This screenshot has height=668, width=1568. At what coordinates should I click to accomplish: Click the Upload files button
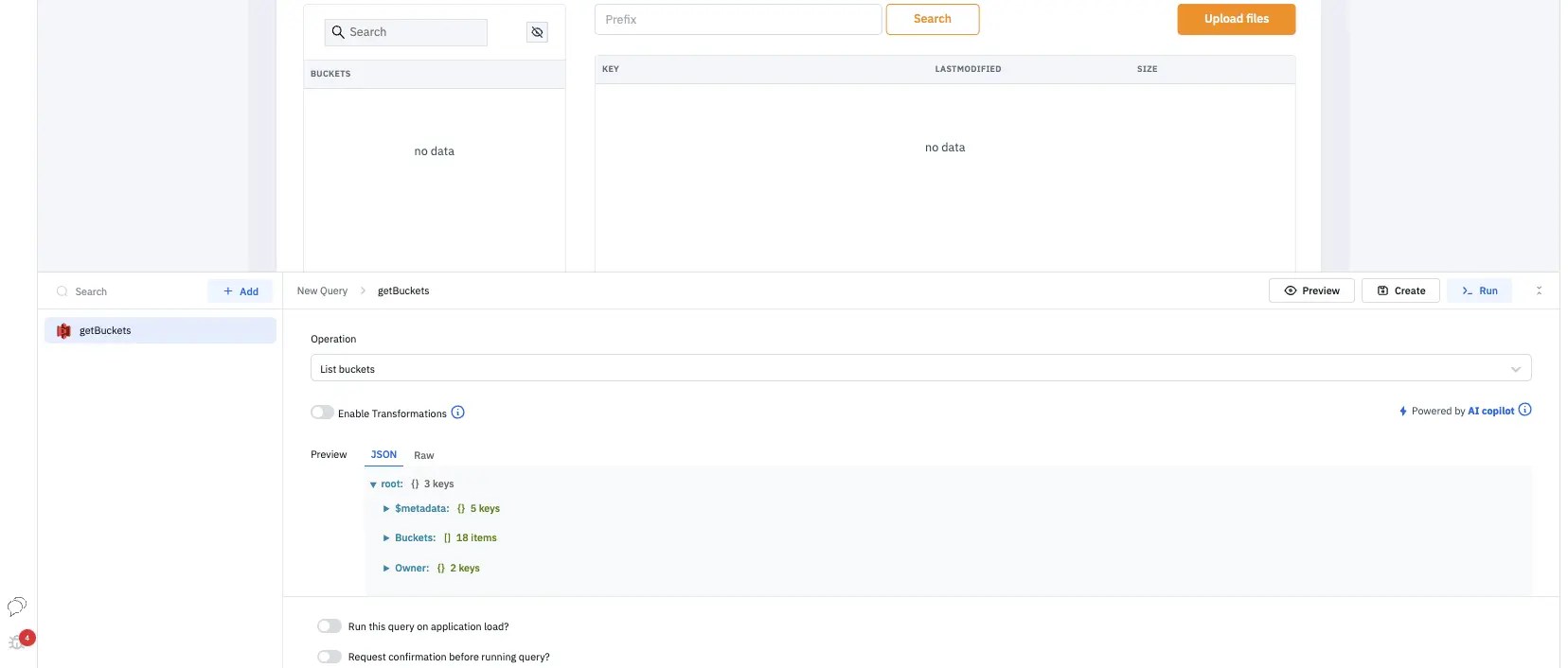1237,19
